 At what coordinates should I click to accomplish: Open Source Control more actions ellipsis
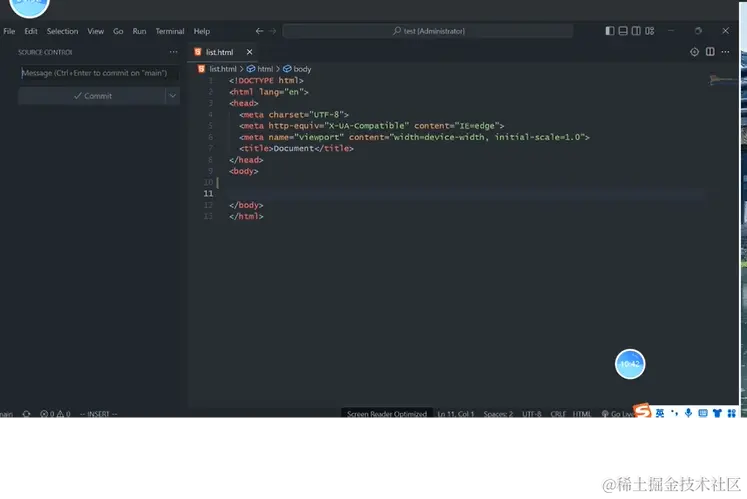pyautogui.click(x=173, y=52)
